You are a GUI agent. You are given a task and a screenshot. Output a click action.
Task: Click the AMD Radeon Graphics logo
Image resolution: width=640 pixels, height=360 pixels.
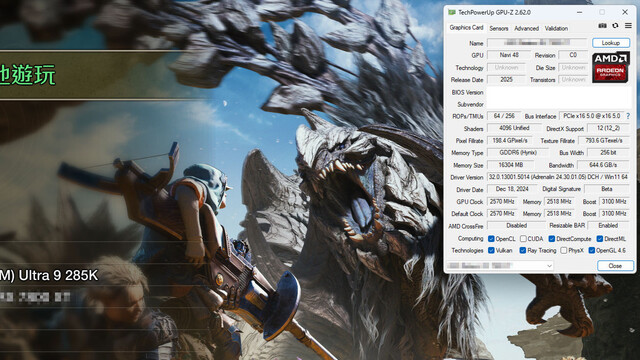tap(611, 67)
